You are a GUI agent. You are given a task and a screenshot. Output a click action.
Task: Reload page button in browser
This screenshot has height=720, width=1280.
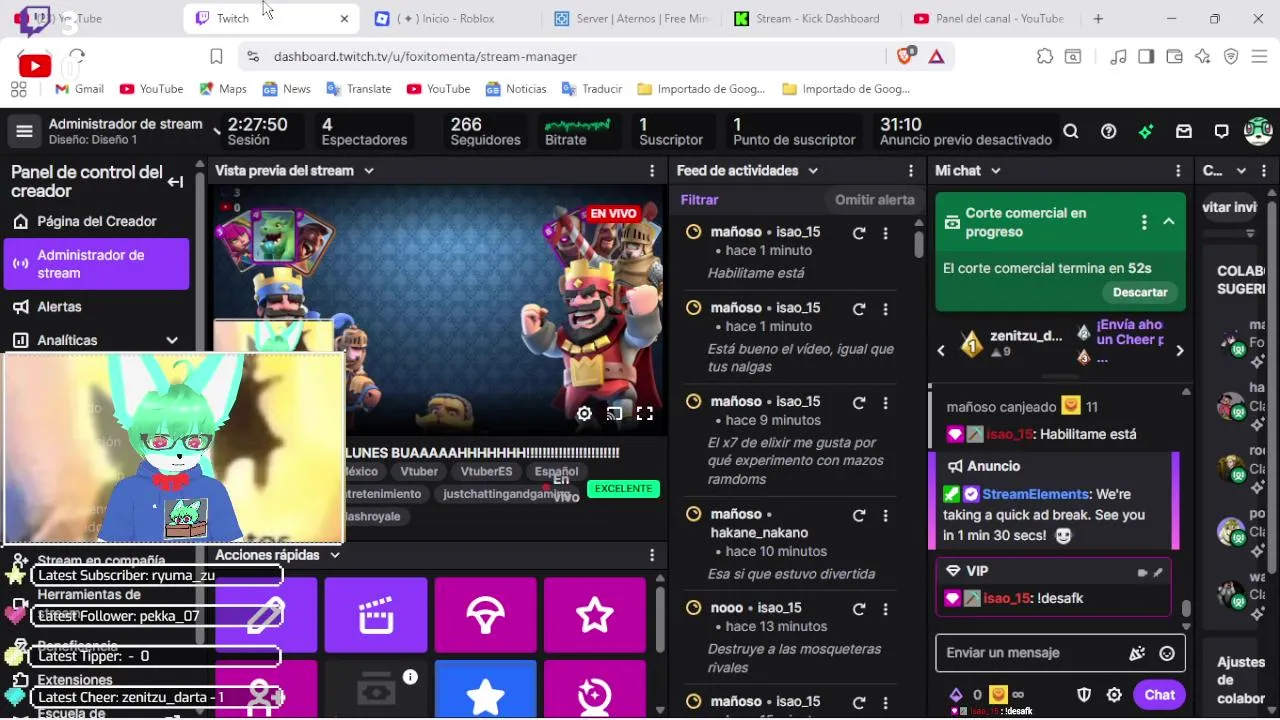click(x=77, y=57)
